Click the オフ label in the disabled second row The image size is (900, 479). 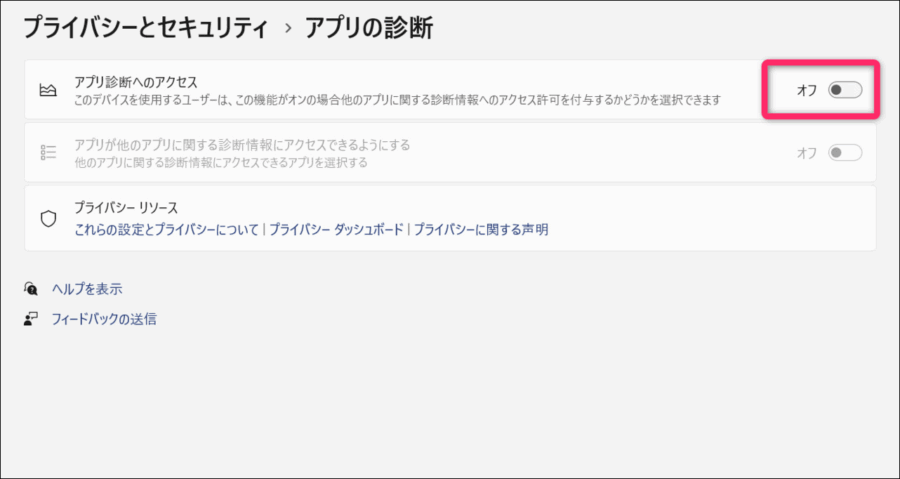(x=806, y=153)
